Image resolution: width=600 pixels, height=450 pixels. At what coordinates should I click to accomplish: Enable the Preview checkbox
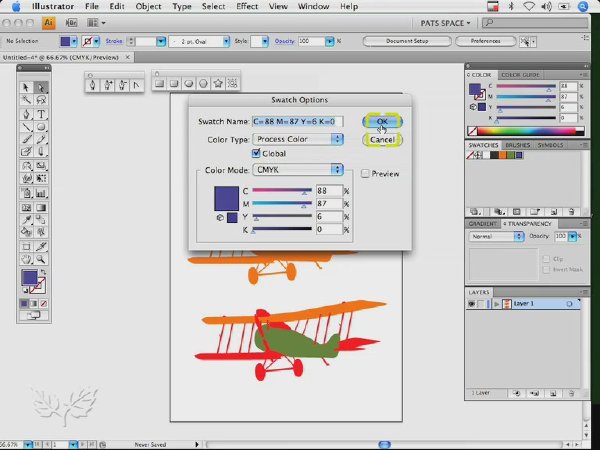[x=365, y=174]
